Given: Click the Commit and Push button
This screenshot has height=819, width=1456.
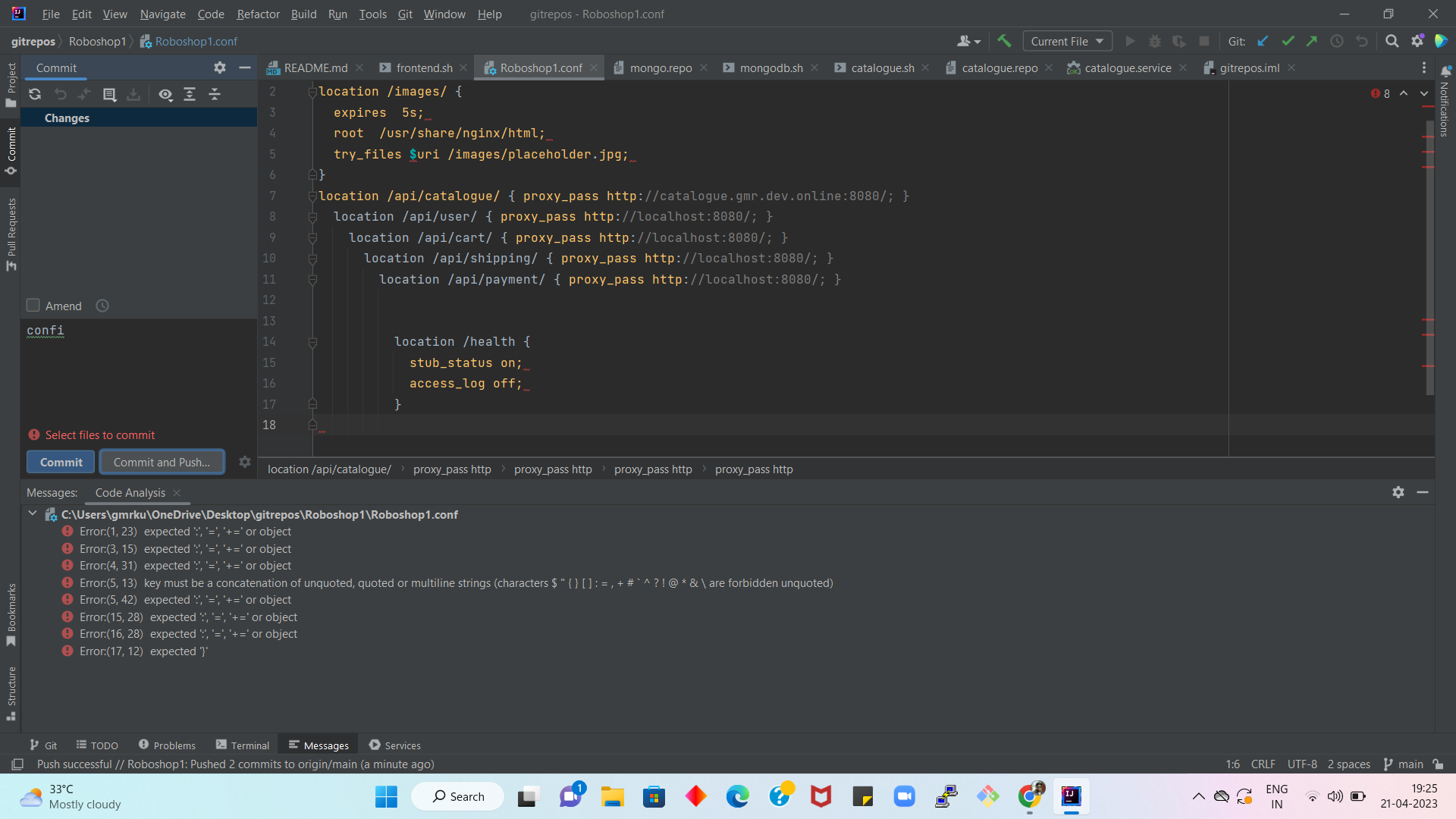Looking at the screenshot, I should pos(162,462).
